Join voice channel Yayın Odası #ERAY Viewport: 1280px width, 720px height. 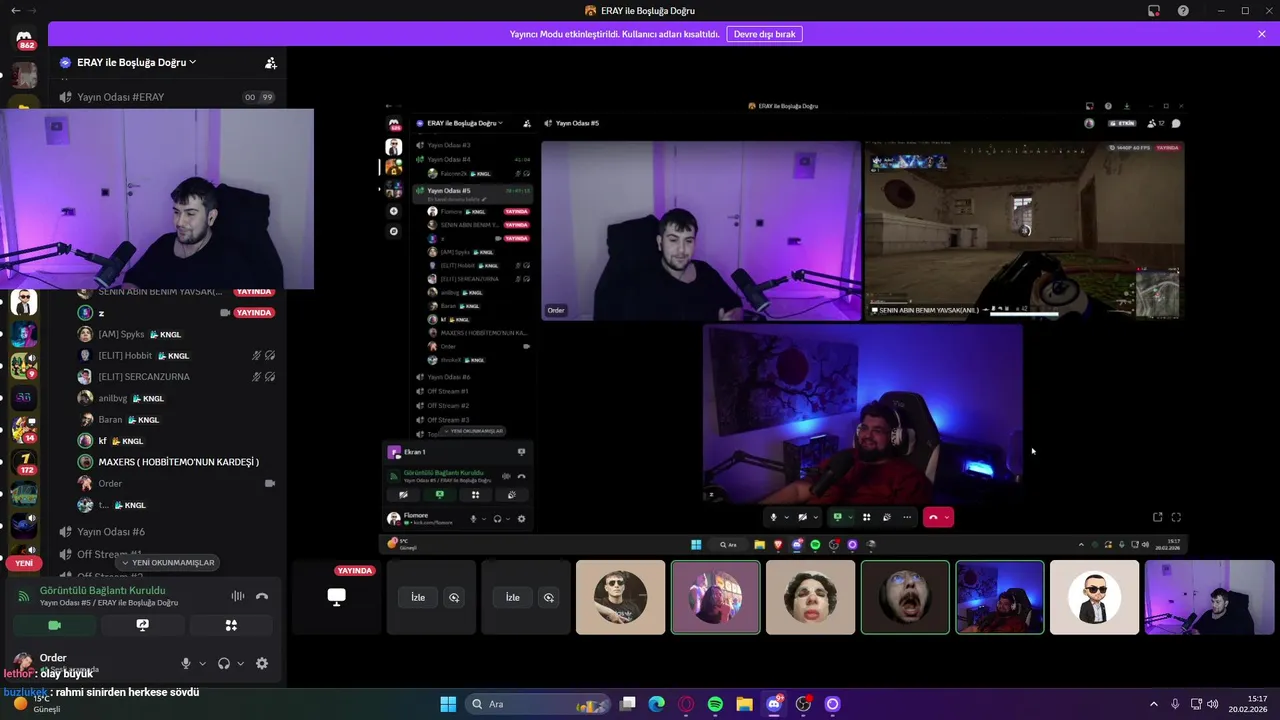point(165,97)
